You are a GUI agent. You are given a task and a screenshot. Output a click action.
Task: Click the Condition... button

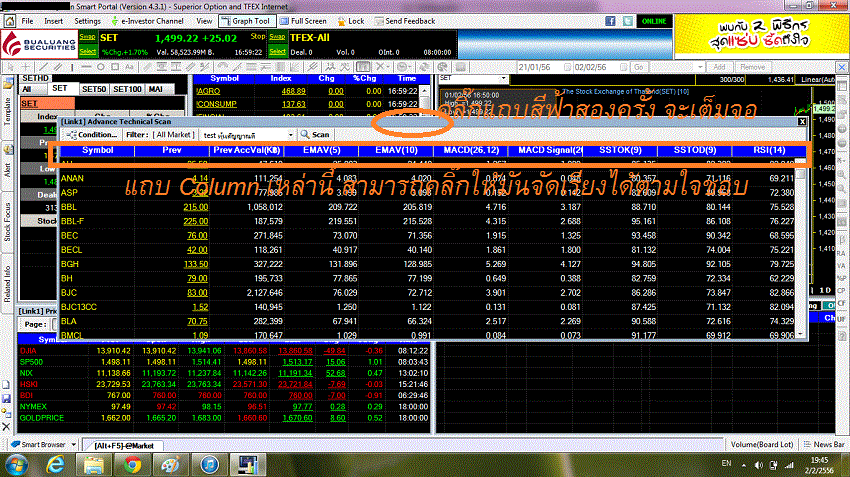click(x=91, y=134)
